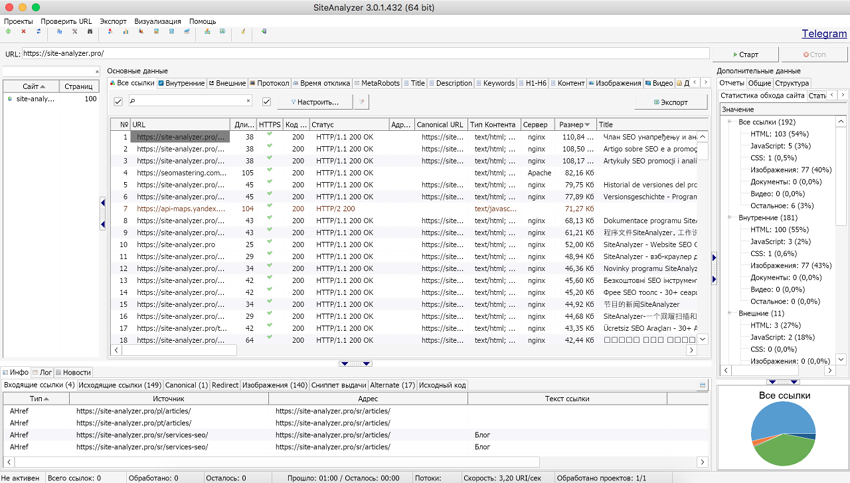Click the red X delete-project toolbar icon

(x=23, y=31)
